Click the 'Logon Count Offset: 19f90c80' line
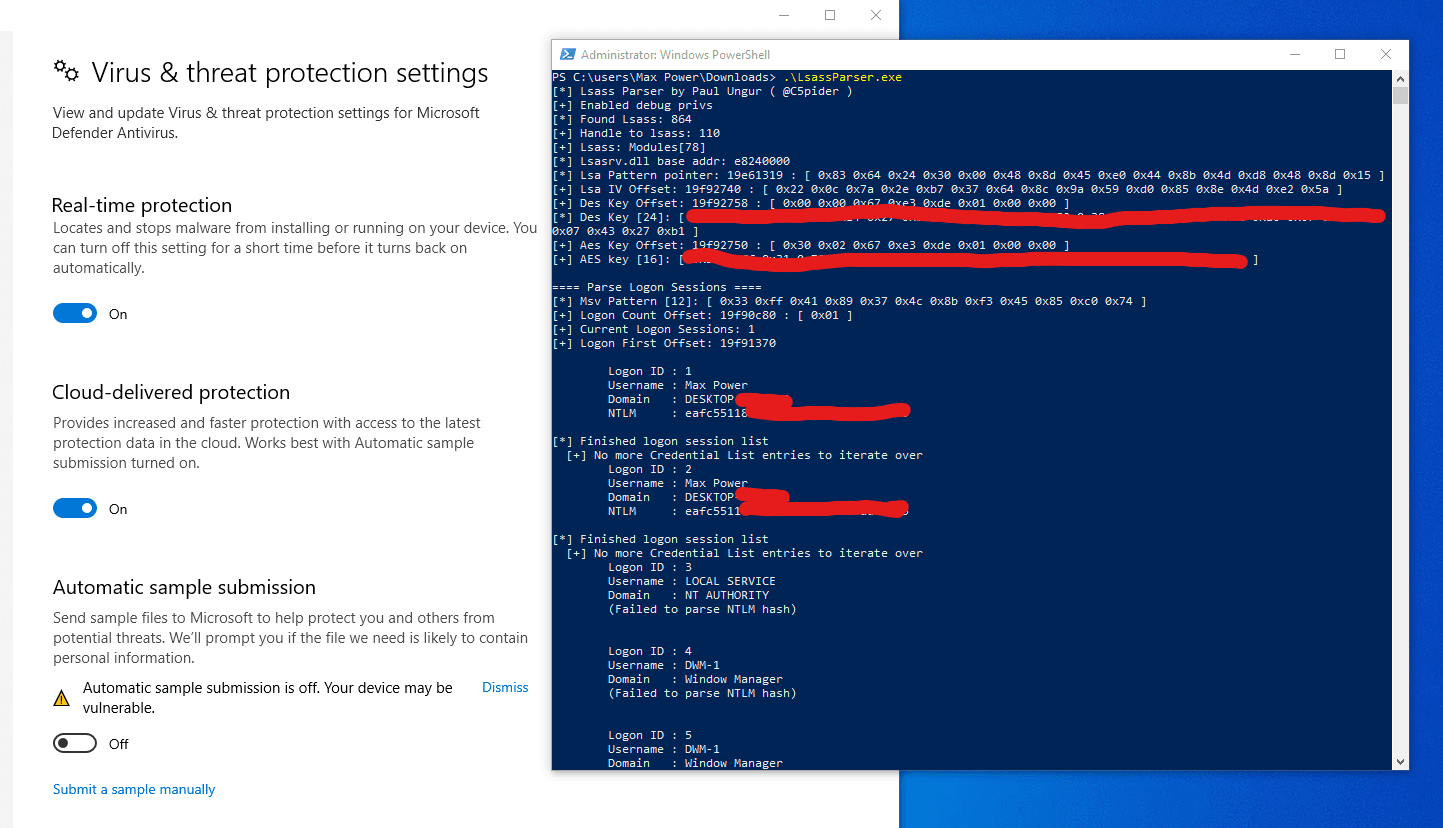Image resolution: width=1443 pixels, height=828 pixels. pos(702,315)
